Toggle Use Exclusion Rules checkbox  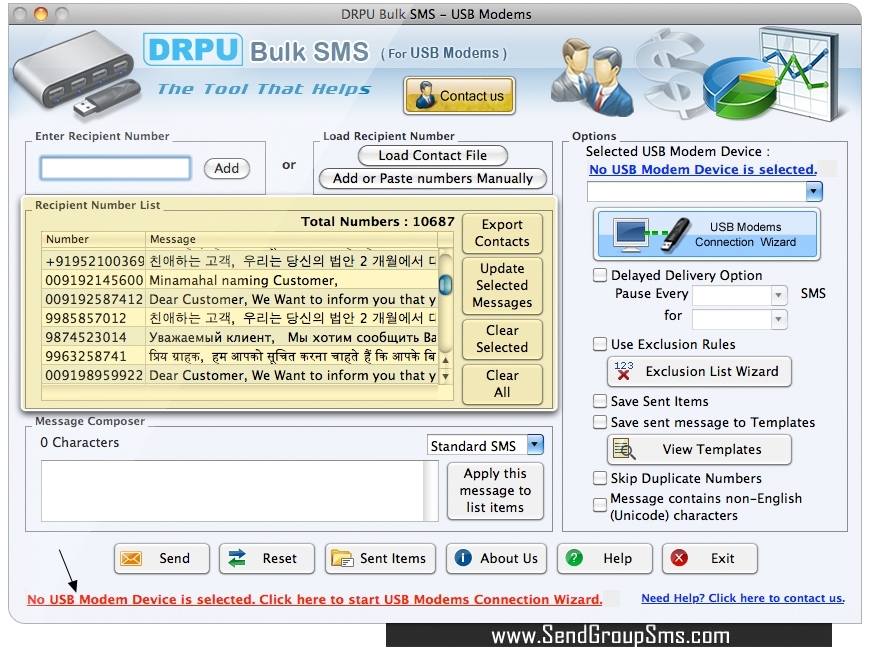tap(600, 344)
